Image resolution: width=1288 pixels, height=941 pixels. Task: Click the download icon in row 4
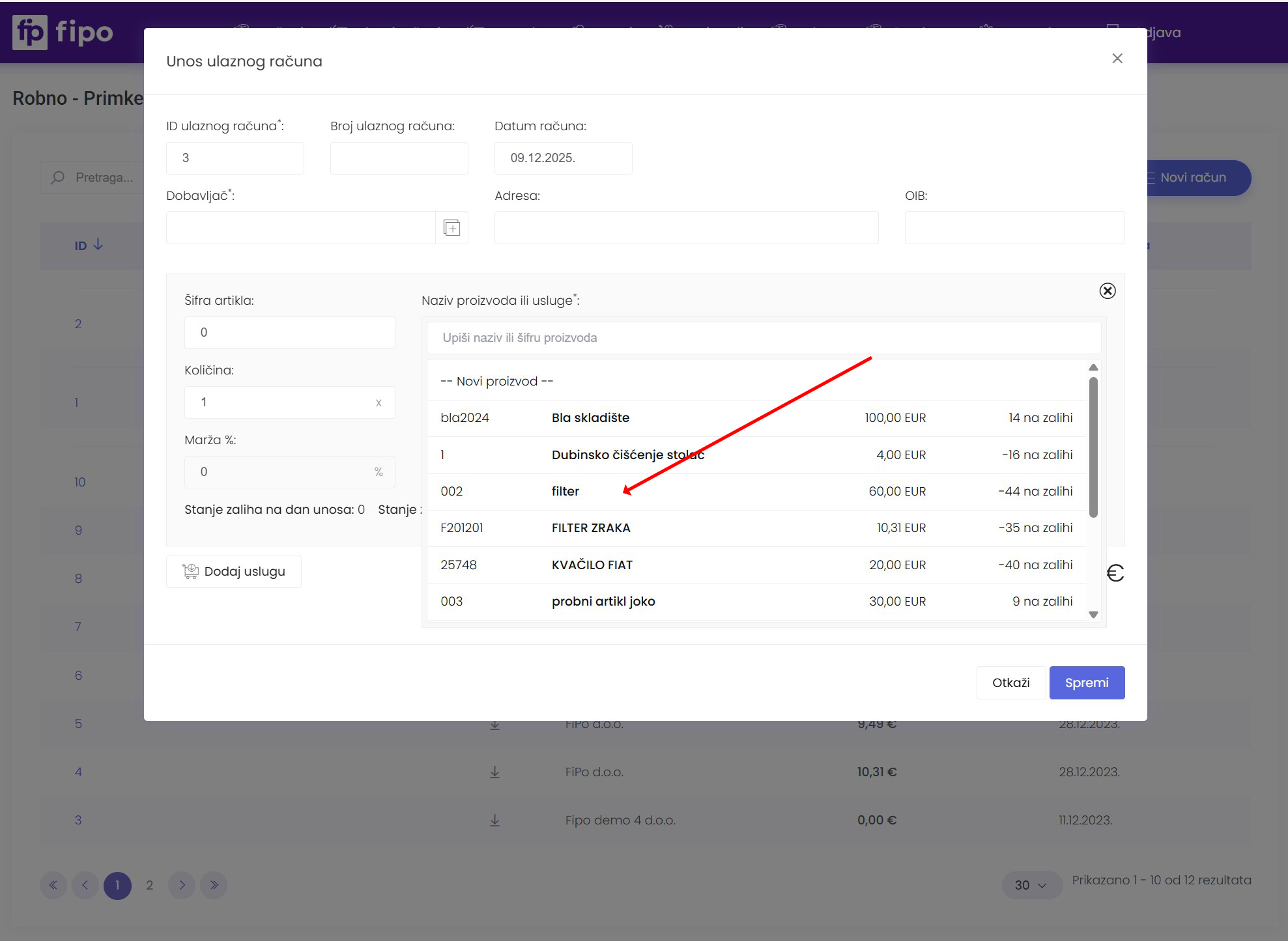coord(494,772)
